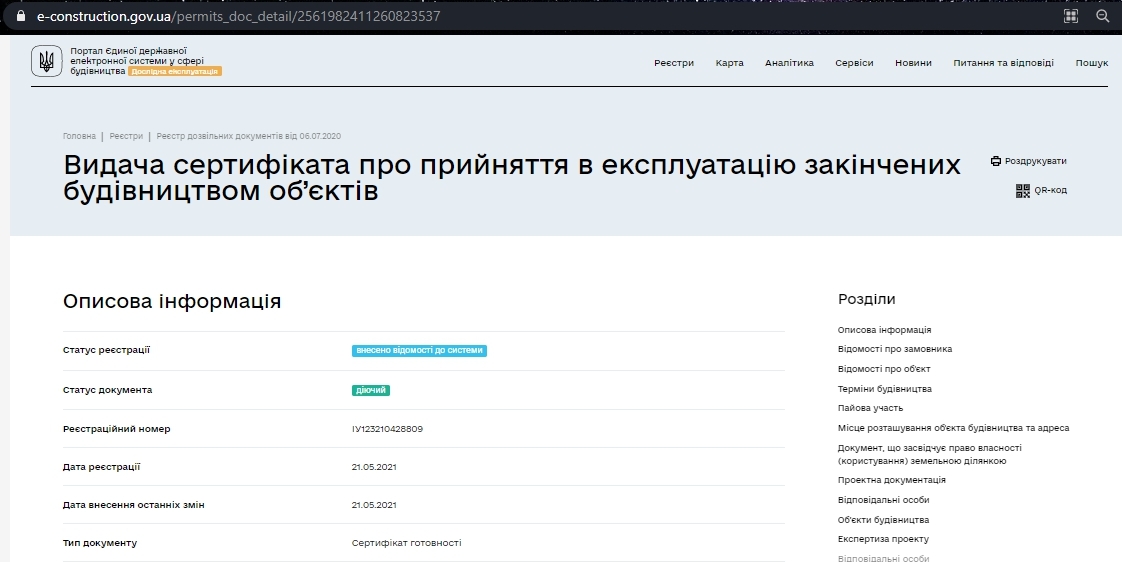
Task: Jump to Проектна документація section
Action: tap(892, 480)
